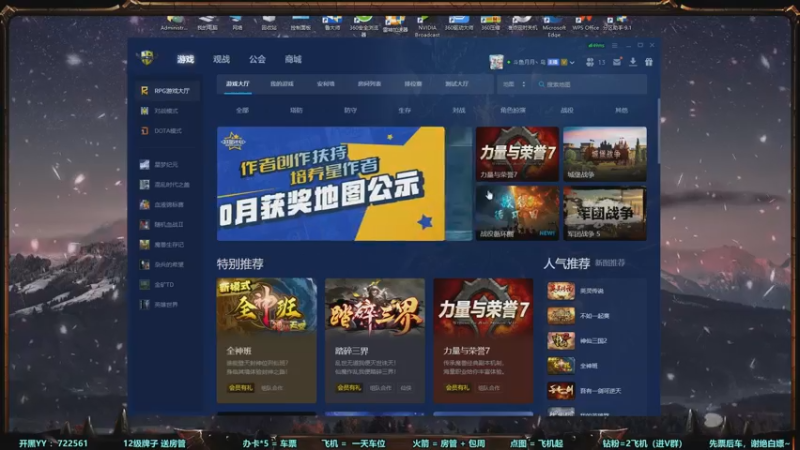800x450 pixels.
Task: Select the 测试大厅 sub tab
Action: tap(457, 84)
